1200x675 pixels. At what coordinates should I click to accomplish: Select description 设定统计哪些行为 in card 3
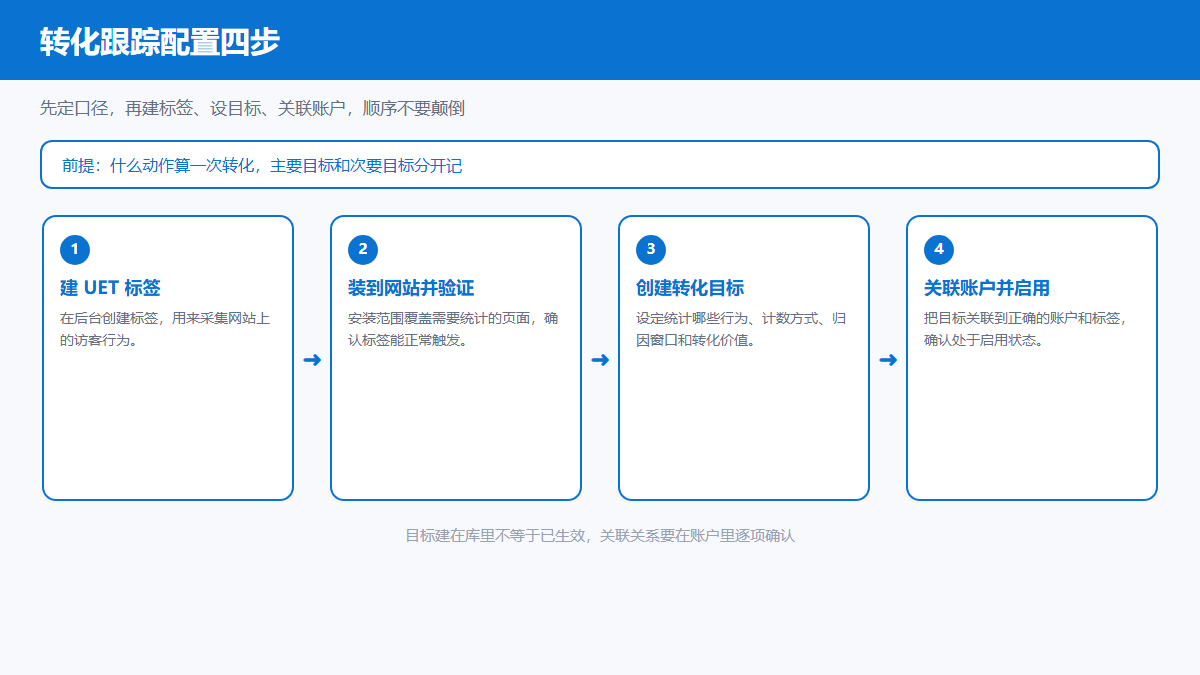pyautogui.click(x=741, y=329)
